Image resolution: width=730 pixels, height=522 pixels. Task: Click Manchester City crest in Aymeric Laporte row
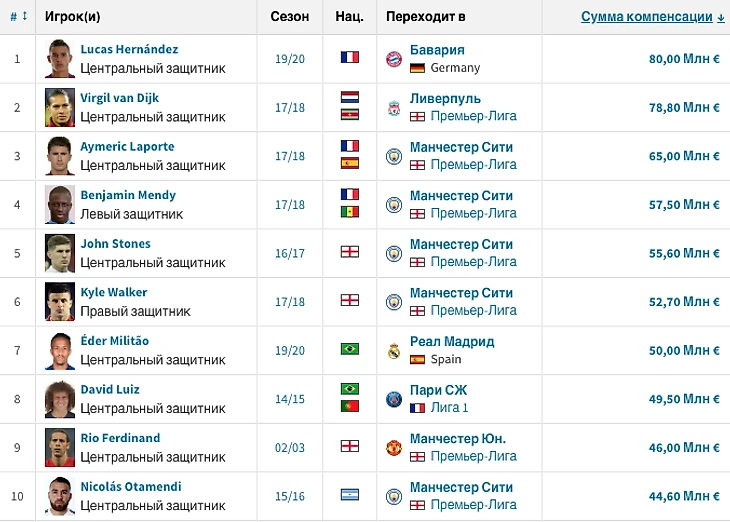(393, 156)
